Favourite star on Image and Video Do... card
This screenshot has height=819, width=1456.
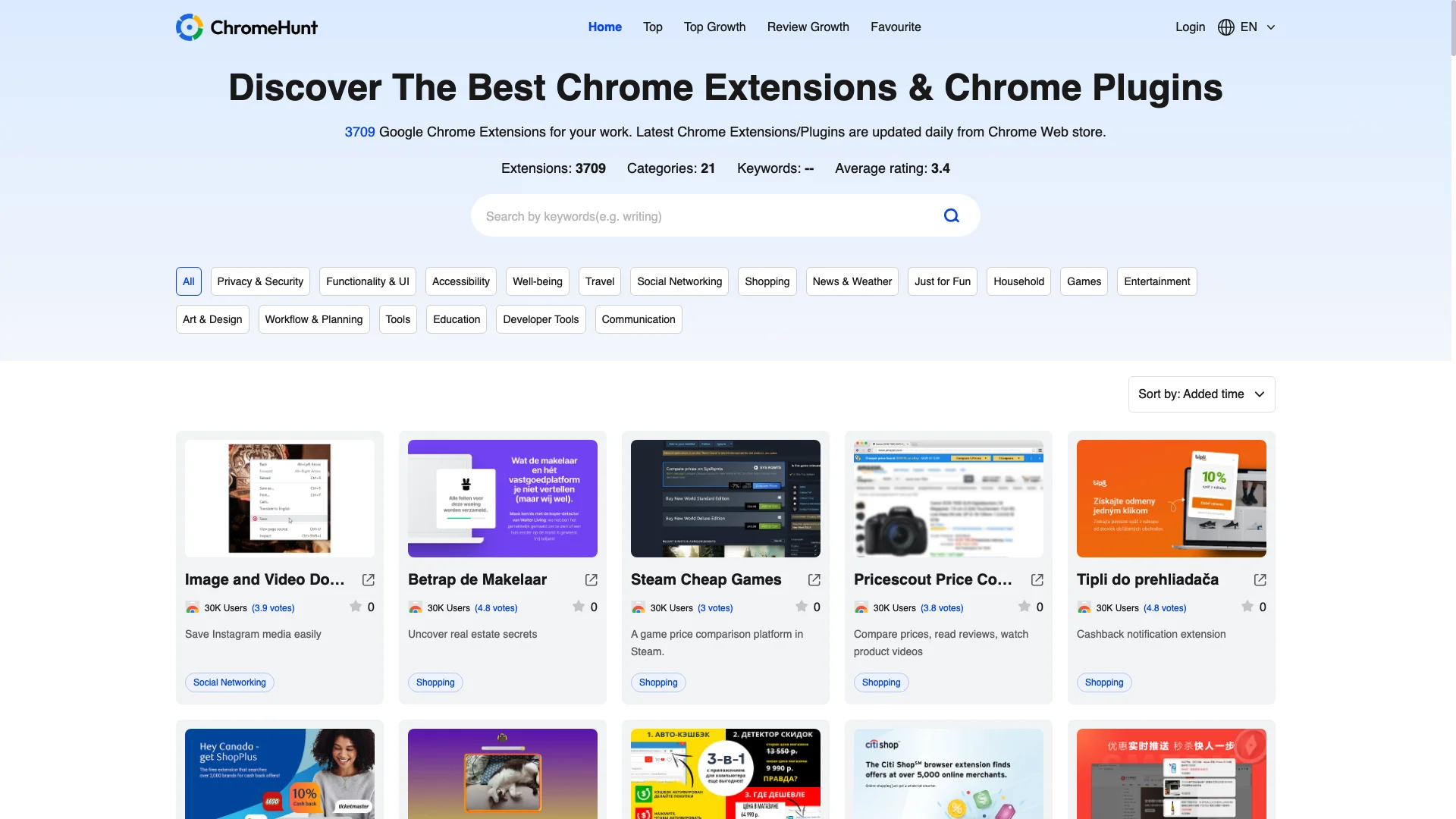click(x=355, y=607)
